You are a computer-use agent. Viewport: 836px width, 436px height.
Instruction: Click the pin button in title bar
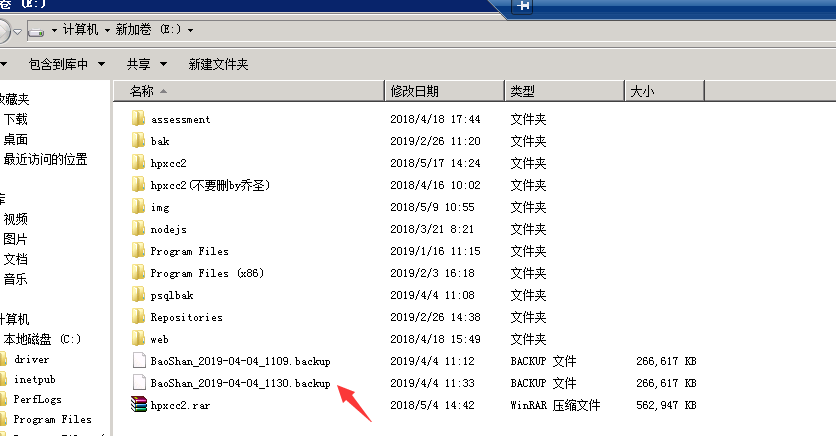click(522, 6)
